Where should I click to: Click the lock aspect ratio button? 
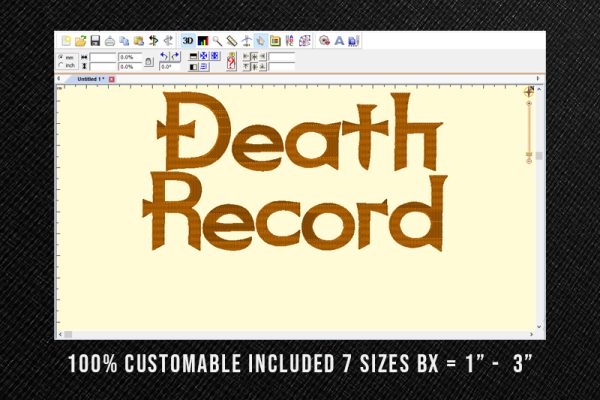tap(149, 62)
